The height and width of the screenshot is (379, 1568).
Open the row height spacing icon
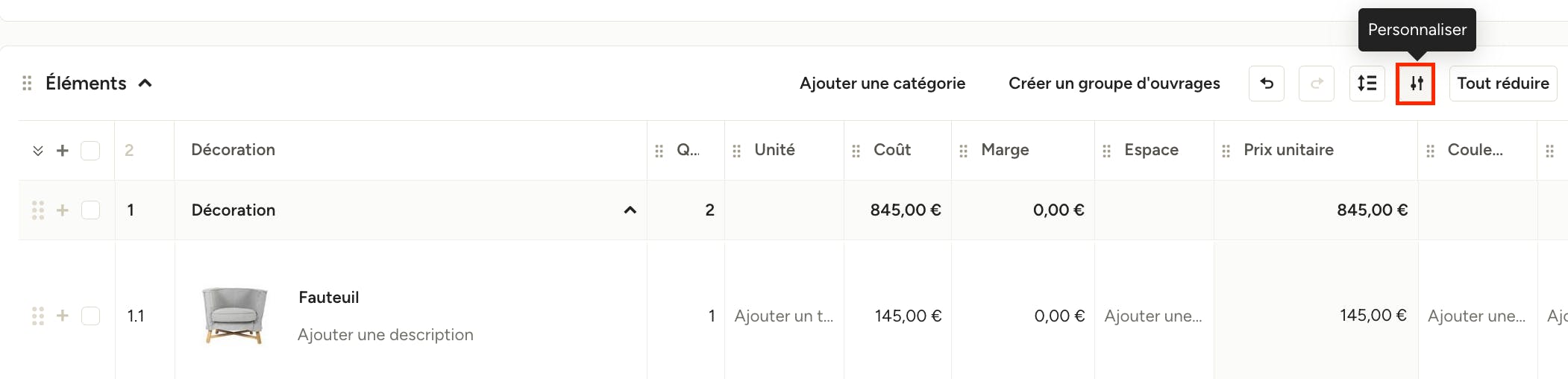tap(1367, 83)
